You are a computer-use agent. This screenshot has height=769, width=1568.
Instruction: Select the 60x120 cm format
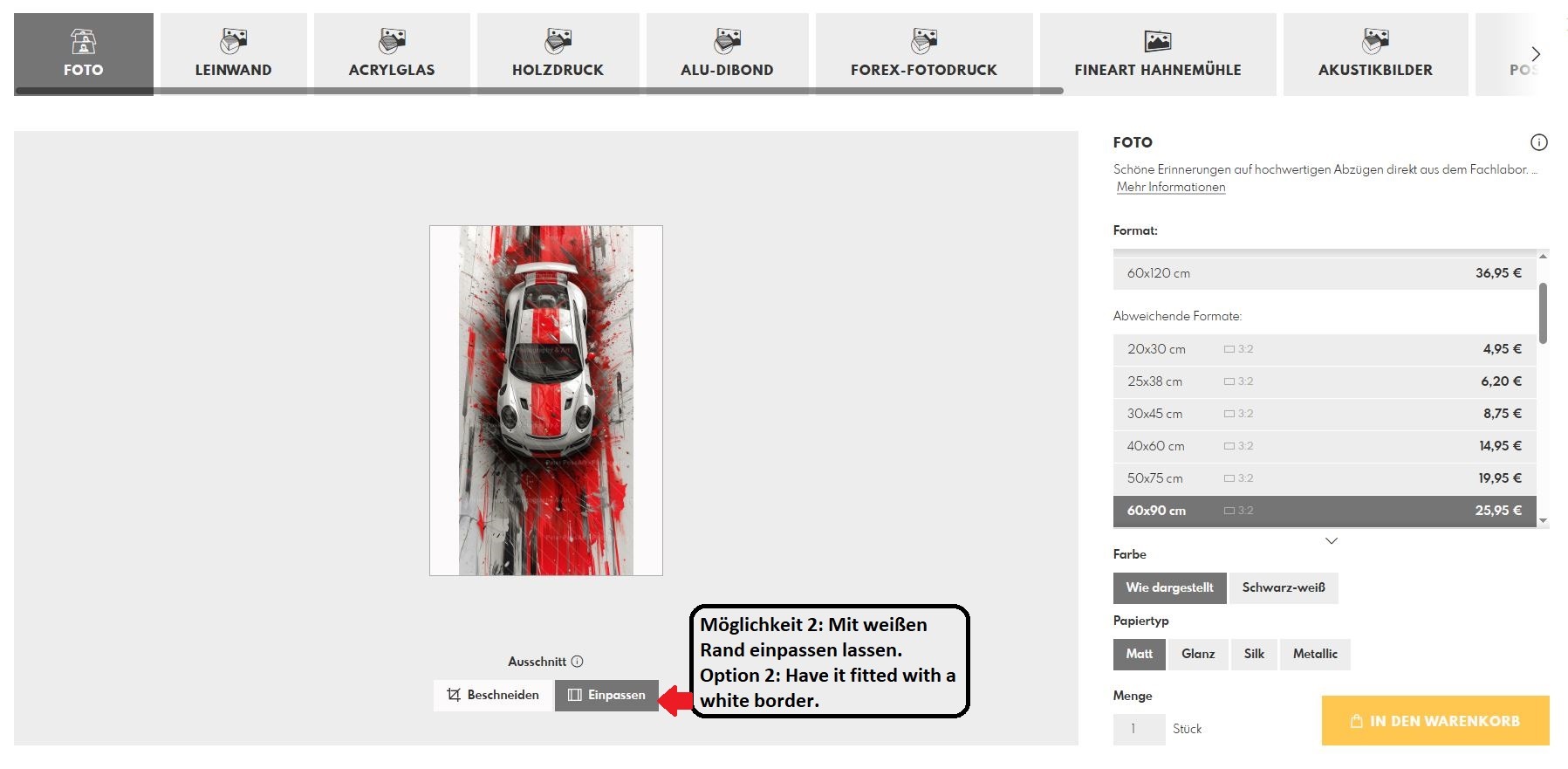coord(1325,273)
